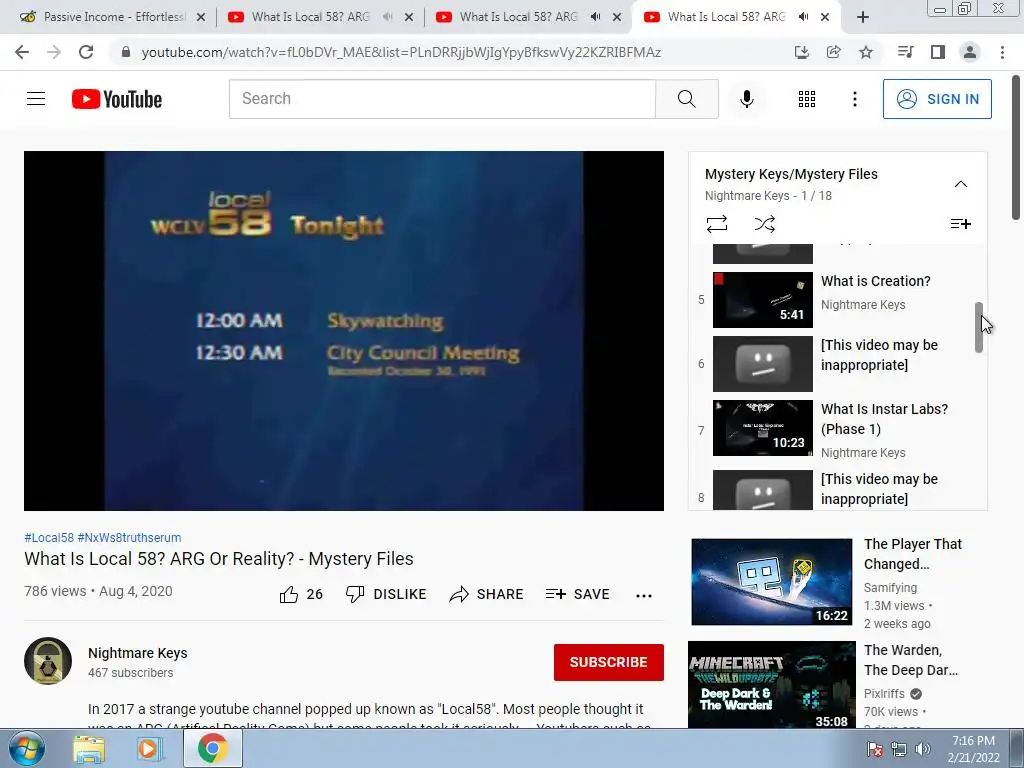Open a new browser tab

pos(863,17)
